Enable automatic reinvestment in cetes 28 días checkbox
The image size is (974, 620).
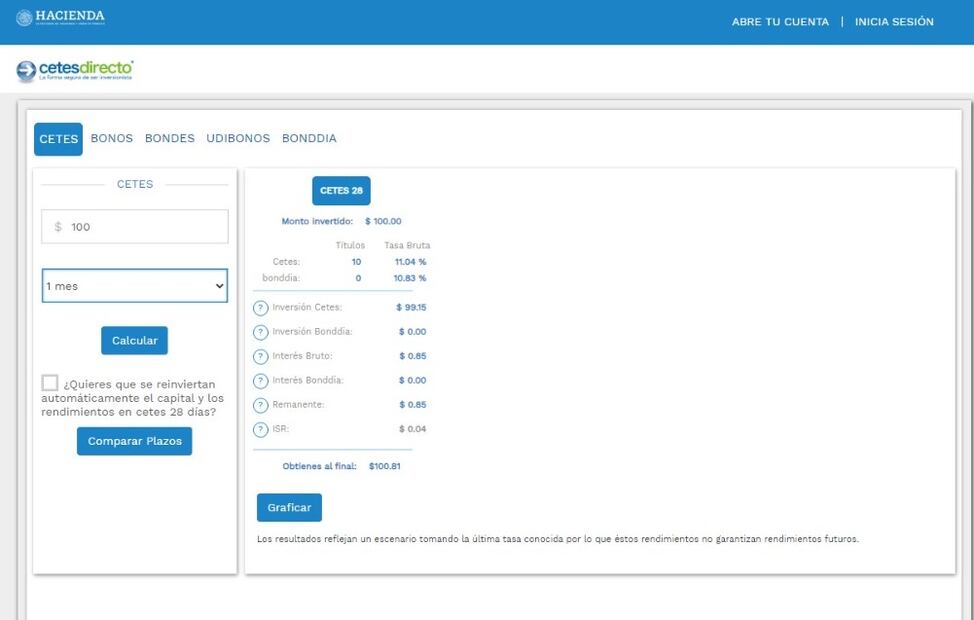pyautogui.click(x=50, y=383)
